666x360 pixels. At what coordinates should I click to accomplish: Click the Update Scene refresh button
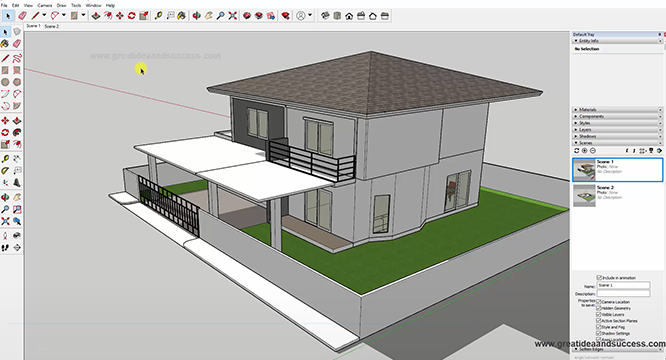(576, 151)
